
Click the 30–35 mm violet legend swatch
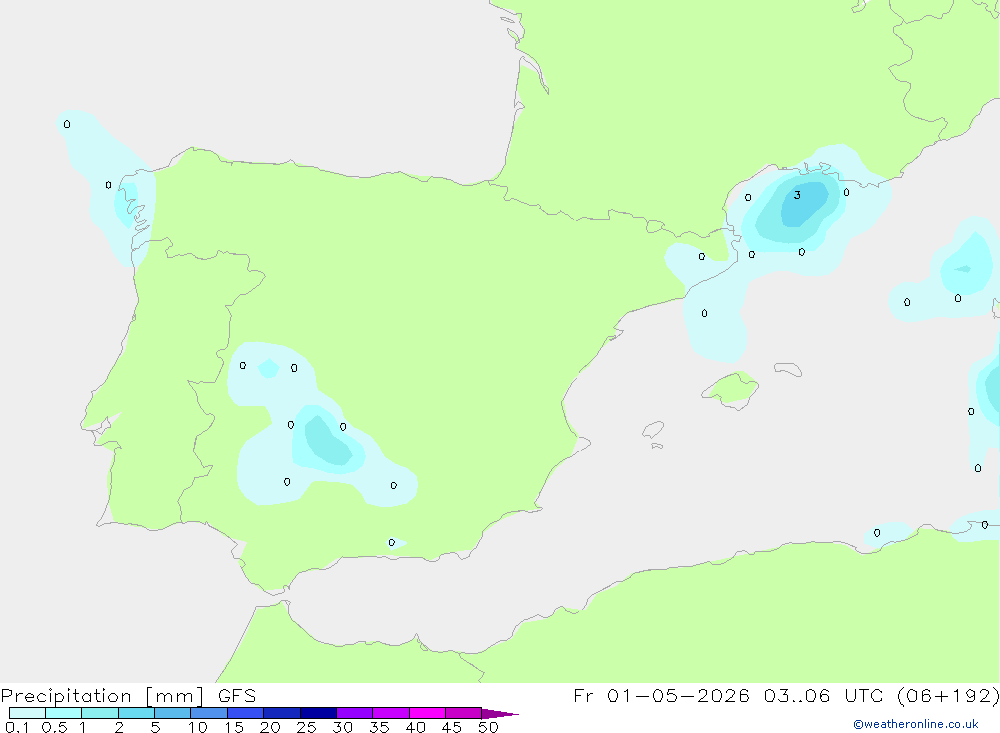(x=355, y=713)
